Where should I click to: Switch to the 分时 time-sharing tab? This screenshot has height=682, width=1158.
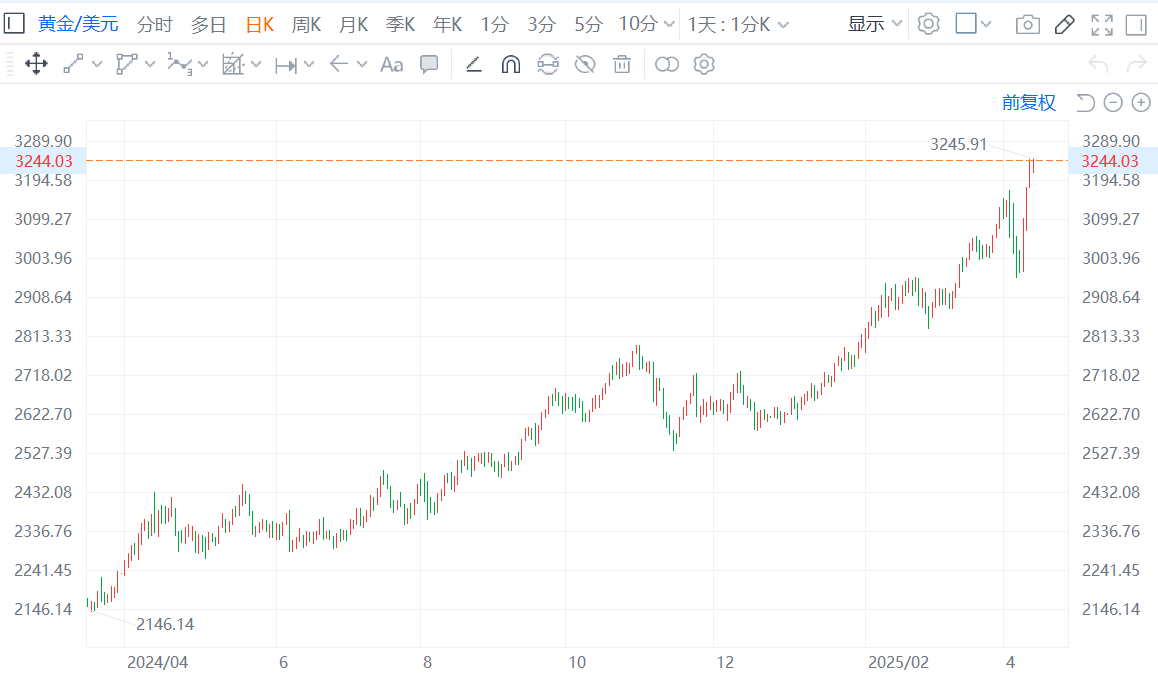click(x=154, y=24)
